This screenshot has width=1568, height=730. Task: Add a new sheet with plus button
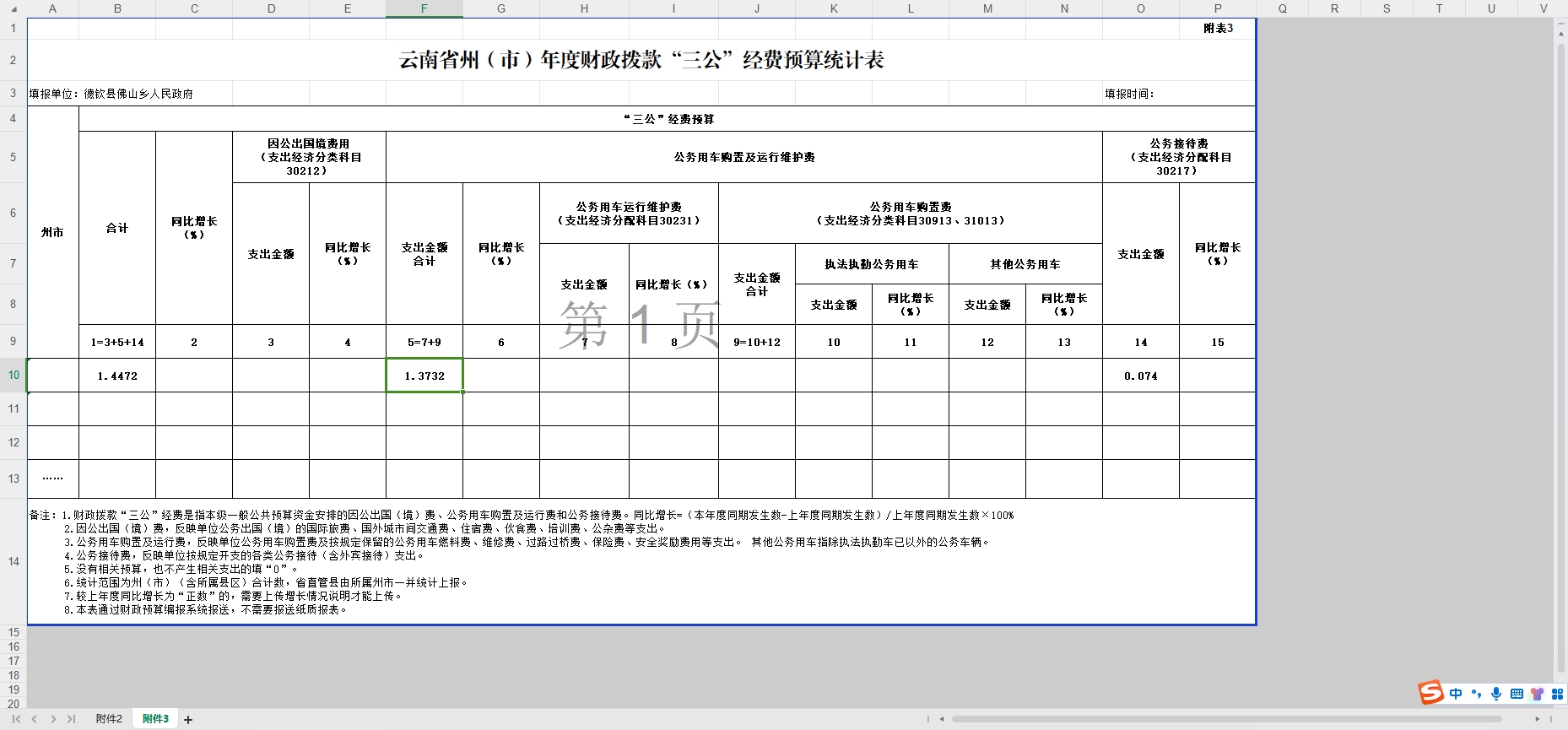tap(188, 720)
